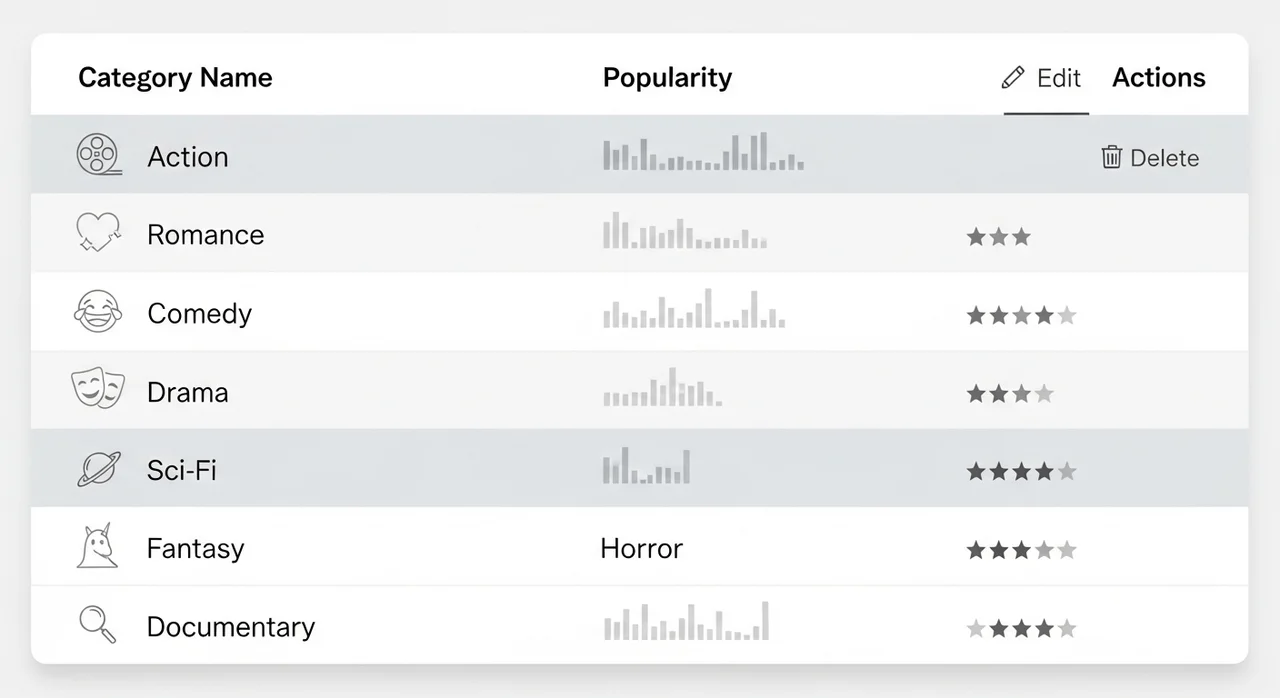Click the Documentary popularity bar chart
The width and height of the screenshot is (1280, 698).
coord(686,622)
